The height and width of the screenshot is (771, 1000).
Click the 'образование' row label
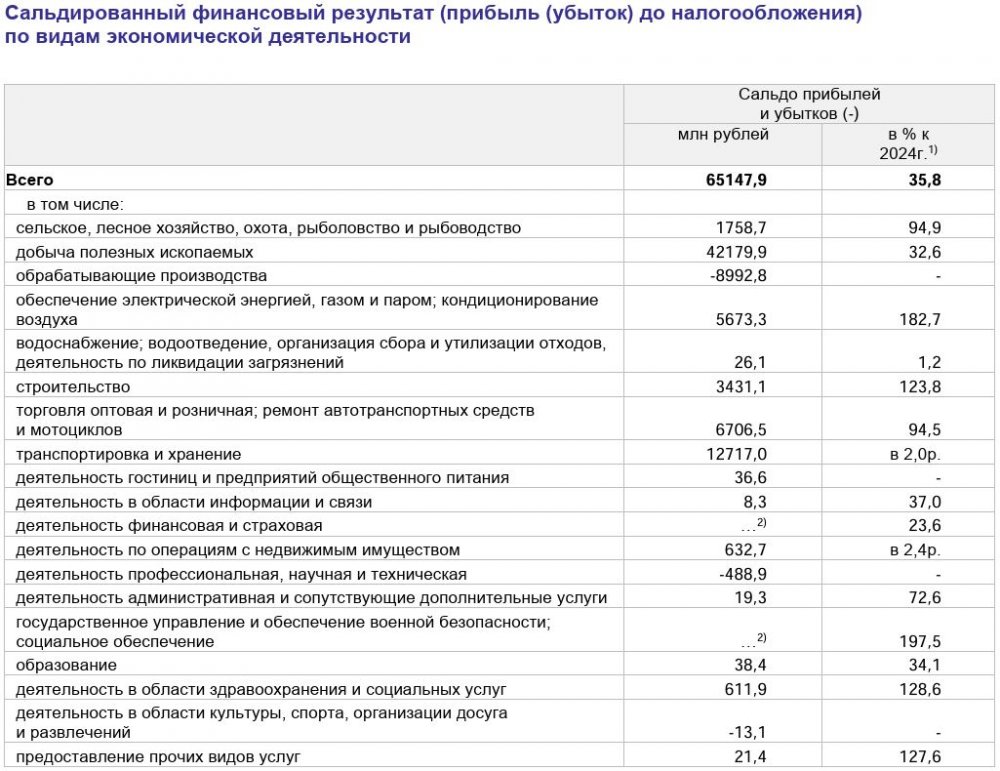(66, 665)
